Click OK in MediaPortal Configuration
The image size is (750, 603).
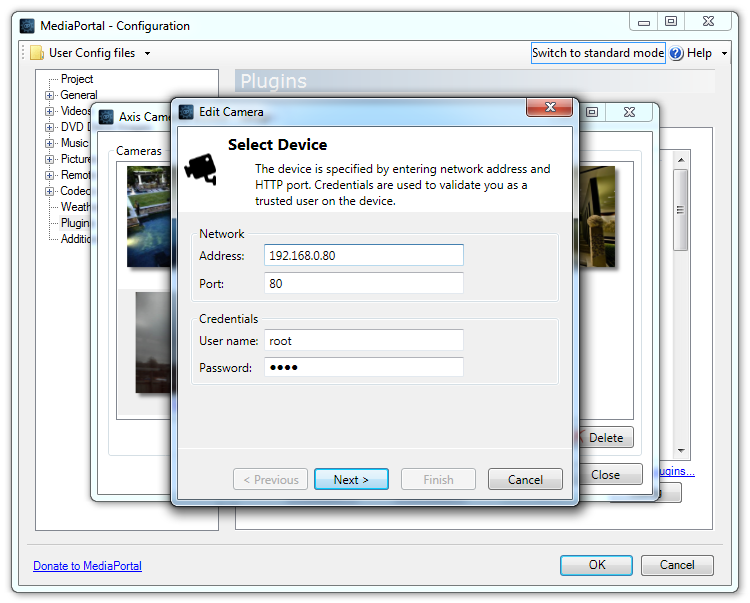coord(596,565)
